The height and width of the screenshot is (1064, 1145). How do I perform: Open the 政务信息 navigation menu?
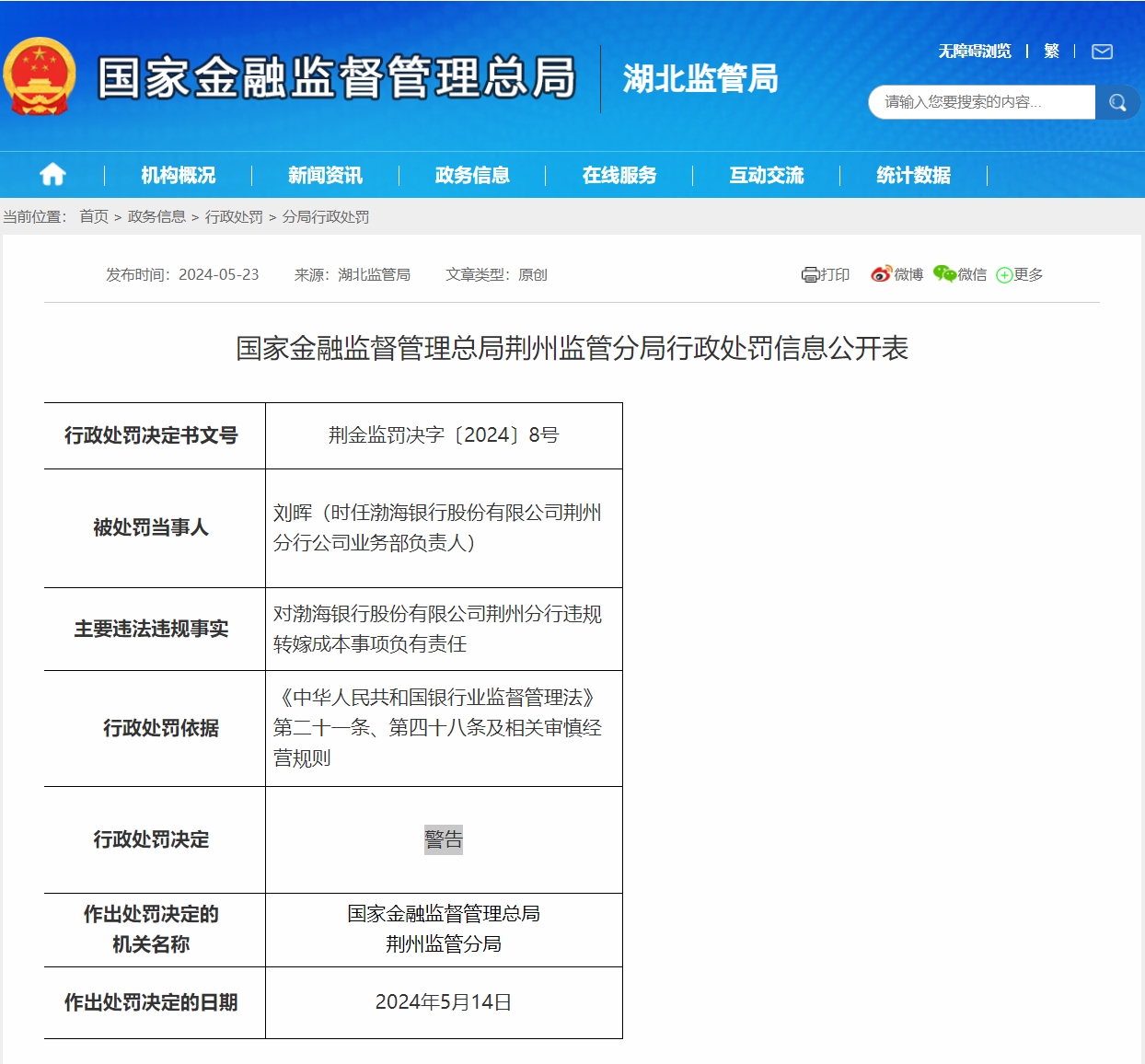click(x=472, y=175)
